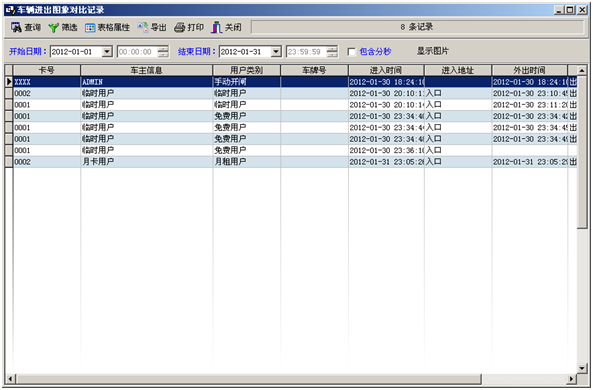Select the XXXX card number cell
The image size is (593, 390).
coord(47,82)
